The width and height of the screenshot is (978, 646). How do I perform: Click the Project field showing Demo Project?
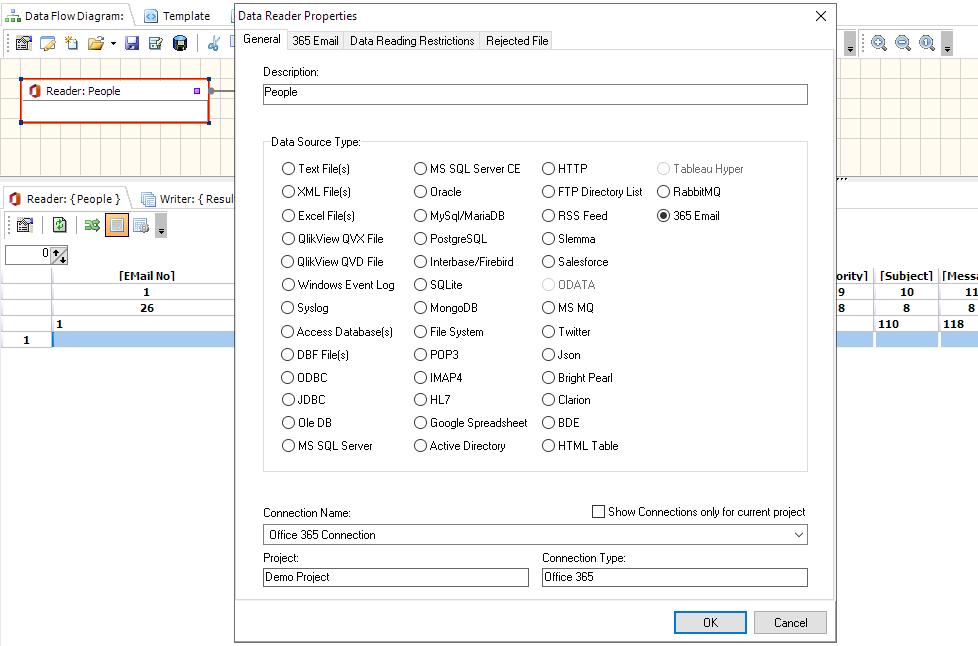pyautogui.click(x=395, y=577)
